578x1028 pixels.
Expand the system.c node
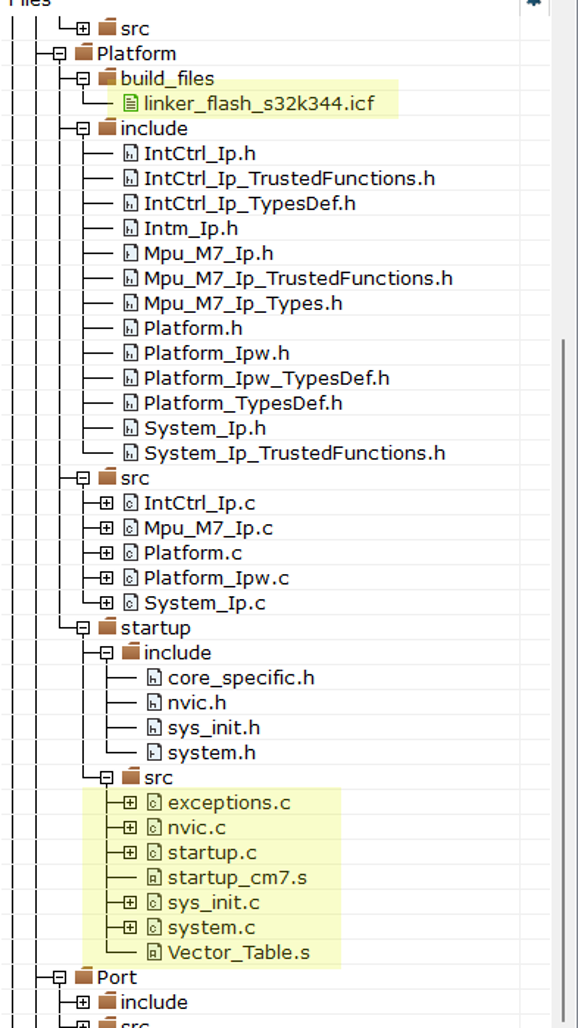(x=130, y=928)
